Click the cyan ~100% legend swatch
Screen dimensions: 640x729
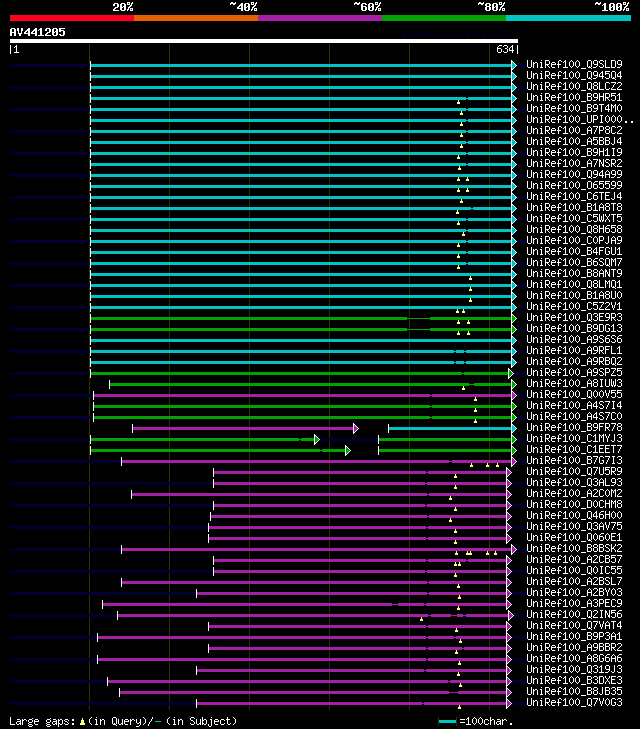[x=568, y=18]
